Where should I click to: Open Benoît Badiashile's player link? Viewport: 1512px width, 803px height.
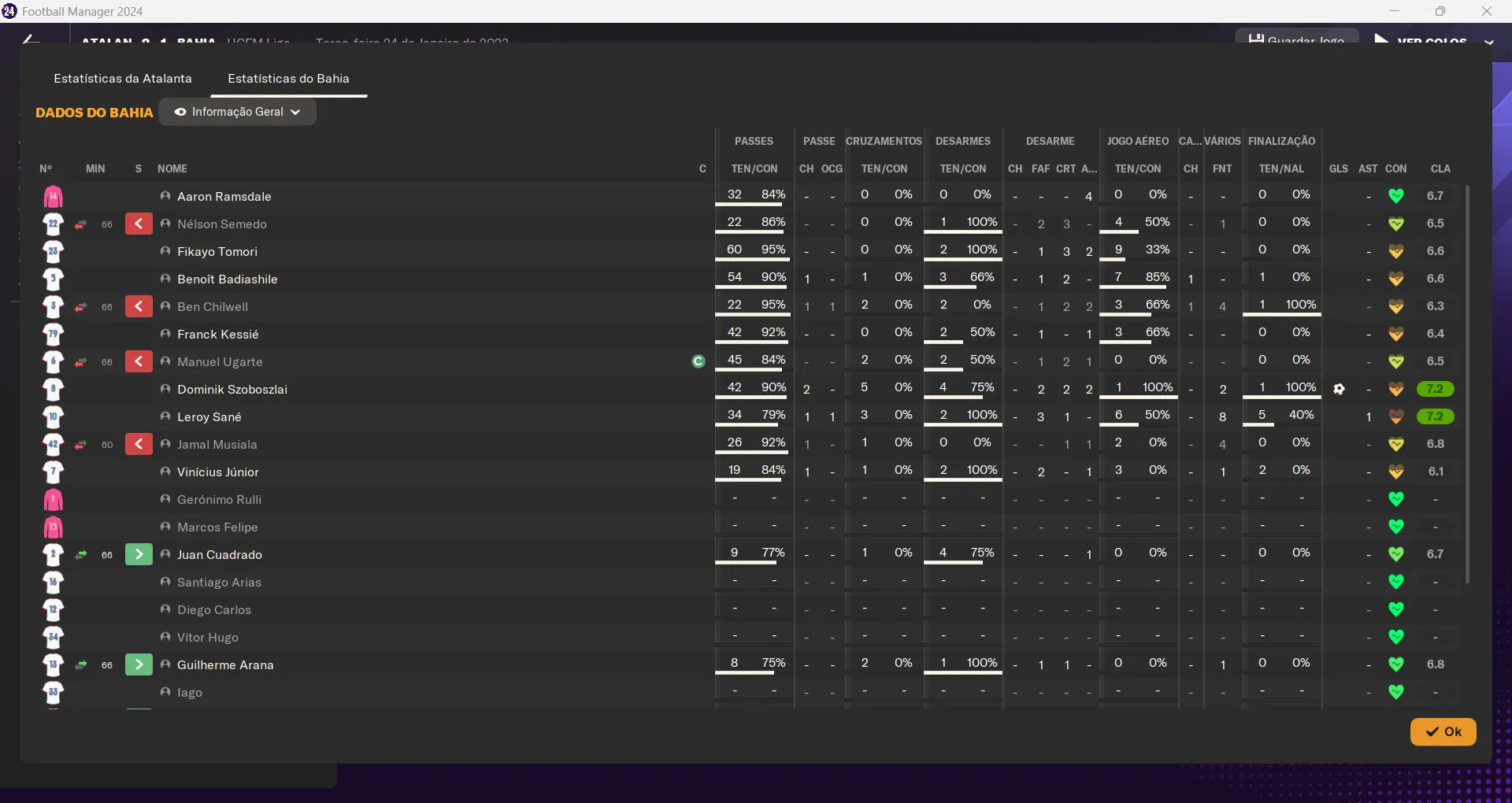click(228, 279)
